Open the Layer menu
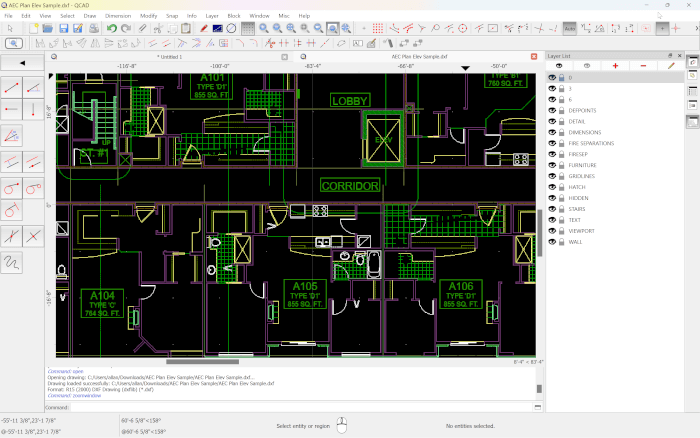 212,16
